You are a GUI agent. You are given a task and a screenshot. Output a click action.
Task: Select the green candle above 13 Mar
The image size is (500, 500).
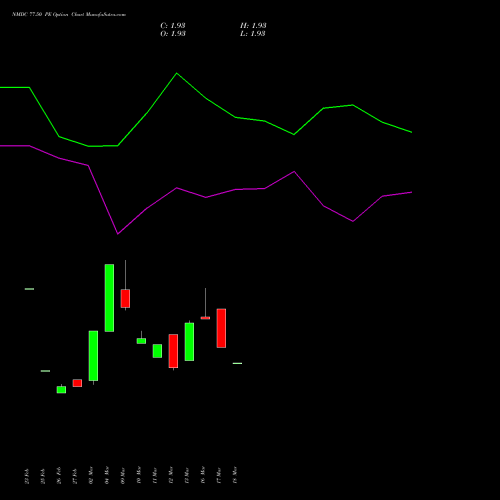(x=189, y=342)
